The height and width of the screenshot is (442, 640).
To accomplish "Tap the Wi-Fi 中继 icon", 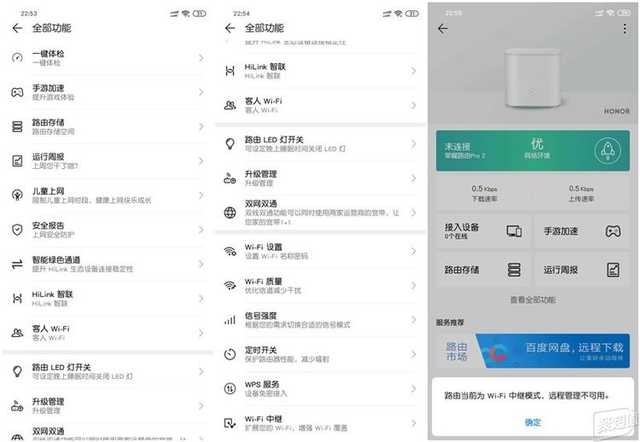I will coord(230,423).
